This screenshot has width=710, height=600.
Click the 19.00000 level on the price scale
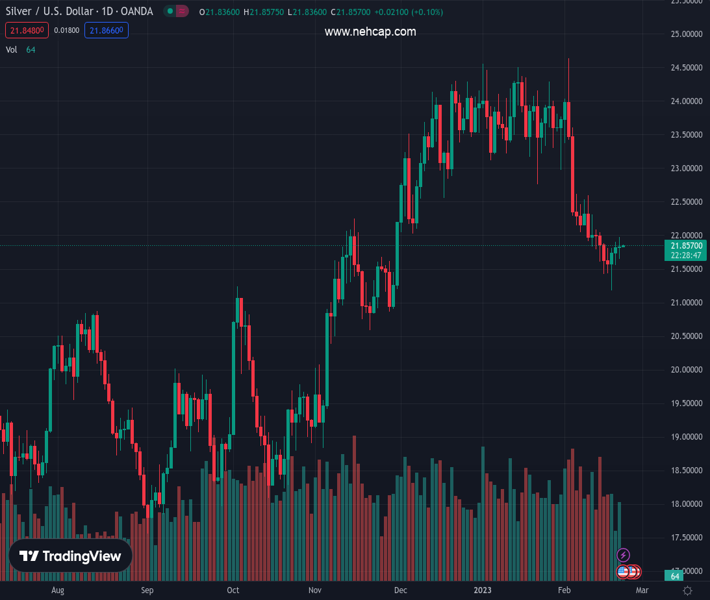pos(685,437)
